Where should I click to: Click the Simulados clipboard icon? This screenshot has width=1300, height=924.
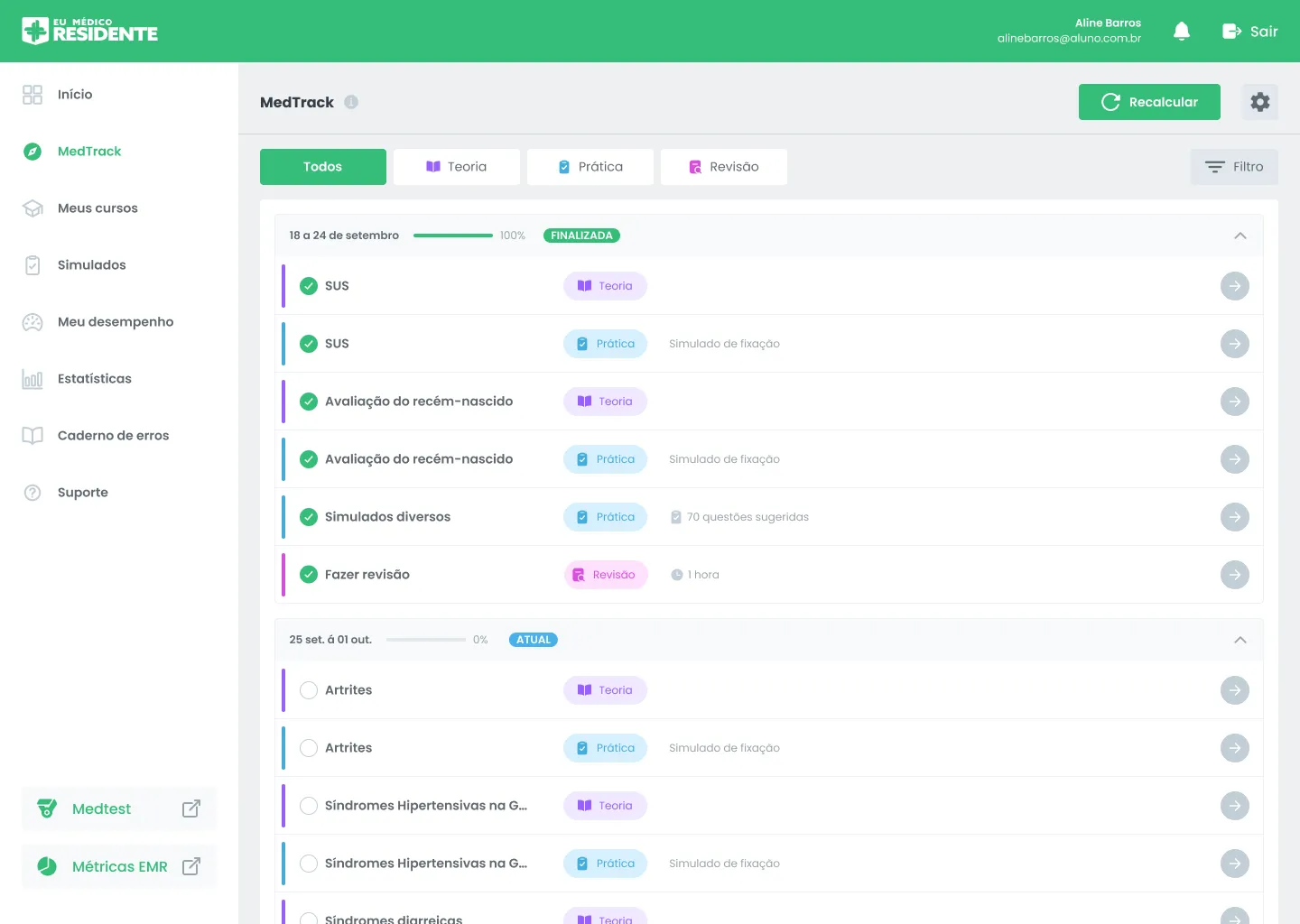pos(32,265)
